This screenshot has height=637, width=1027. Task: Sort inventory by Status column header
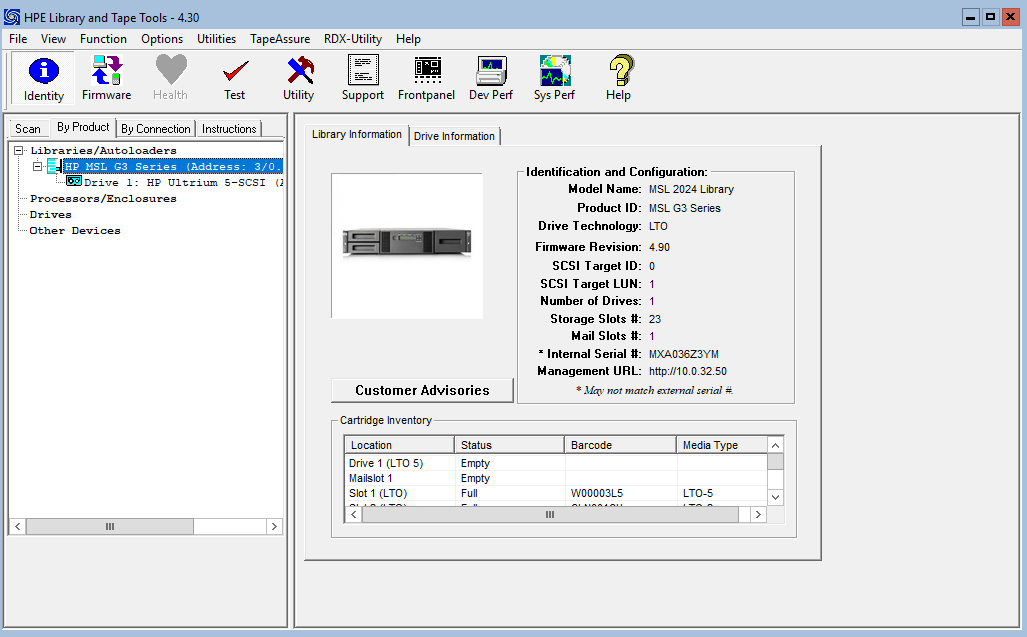pos(510,445)
